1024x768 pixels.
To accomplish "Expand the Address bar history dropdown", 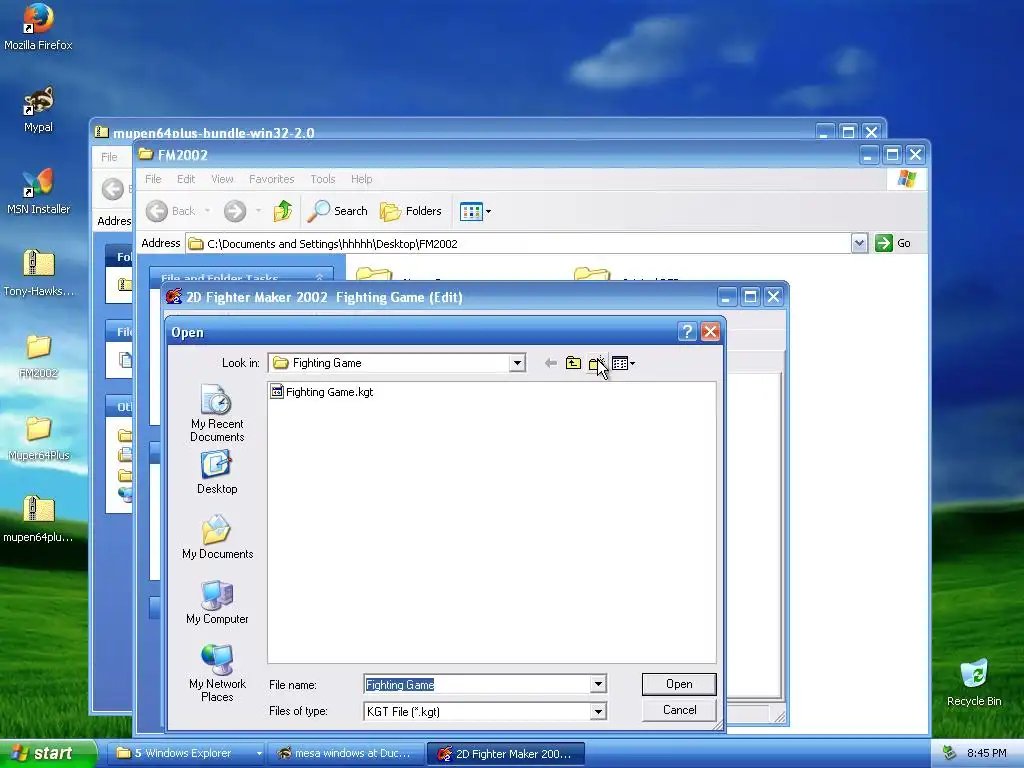I will click(x=859, y=243).
